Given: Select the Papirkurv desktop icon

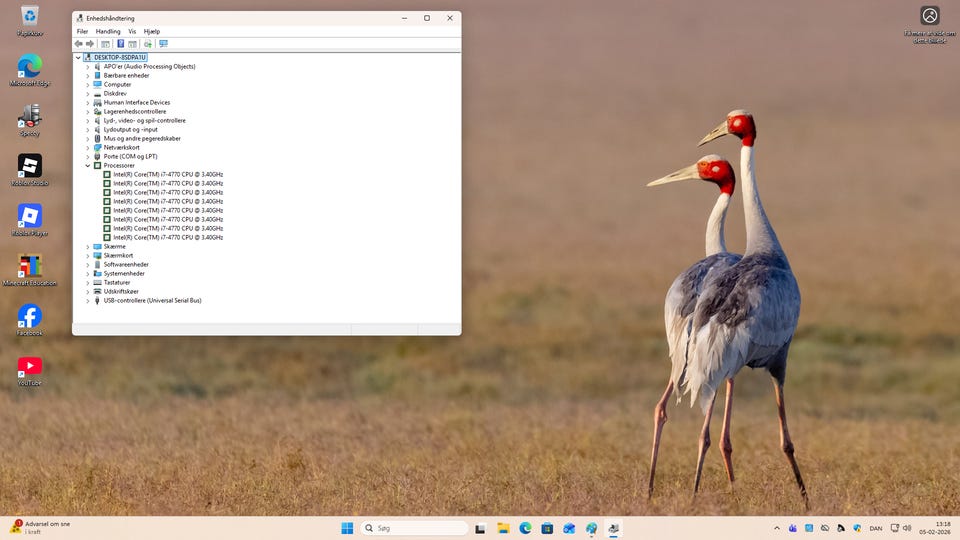Looking at the screenshot, I should [29, 20].
